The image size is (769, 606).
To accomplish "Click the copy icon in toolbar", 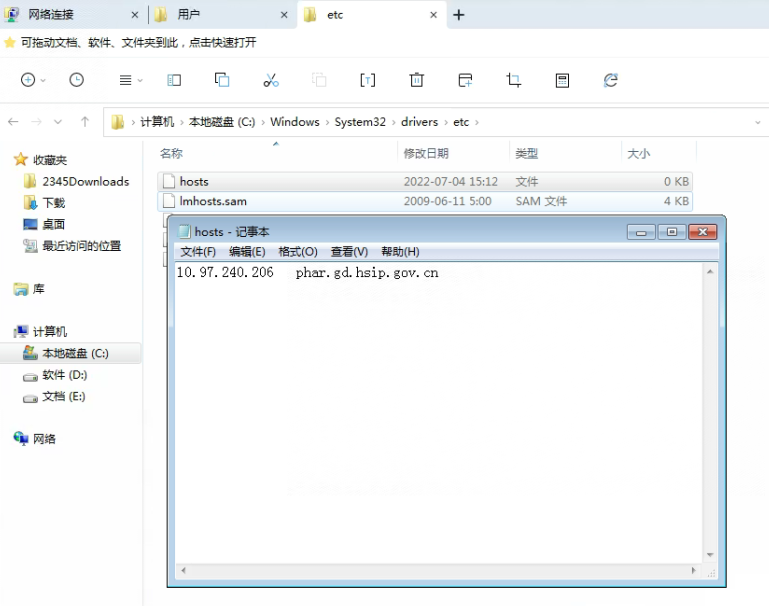I will [222, 80].
